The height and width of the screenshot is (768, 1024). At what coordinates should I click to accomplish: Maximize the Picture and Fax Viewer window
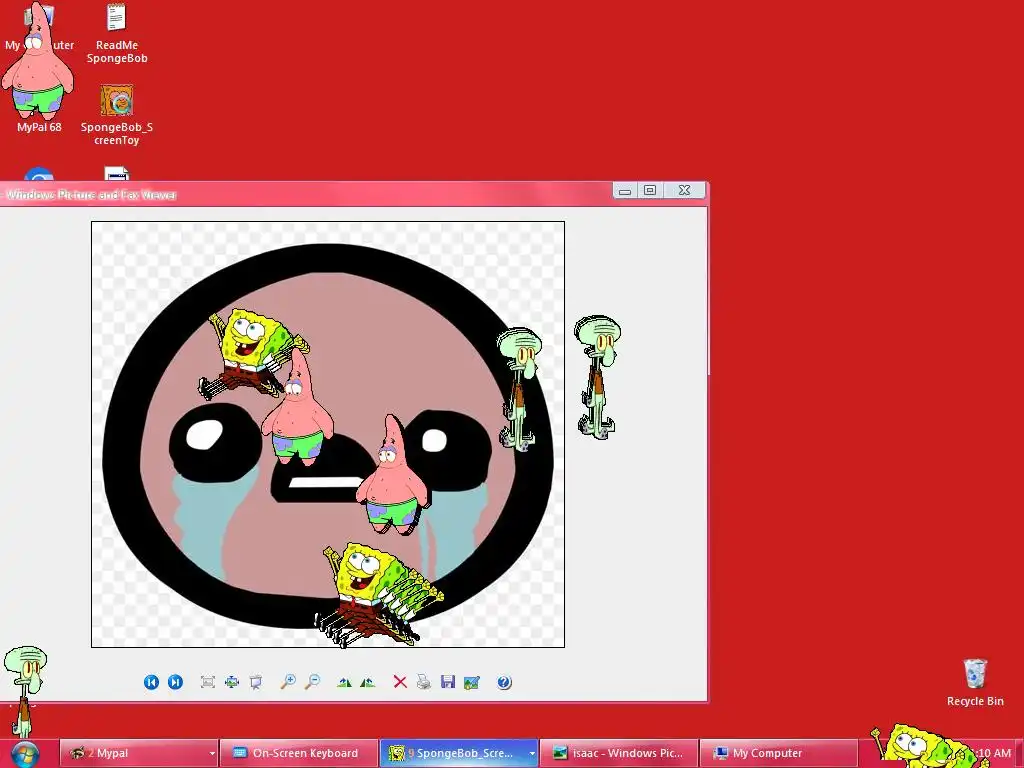tap(650, 191)
